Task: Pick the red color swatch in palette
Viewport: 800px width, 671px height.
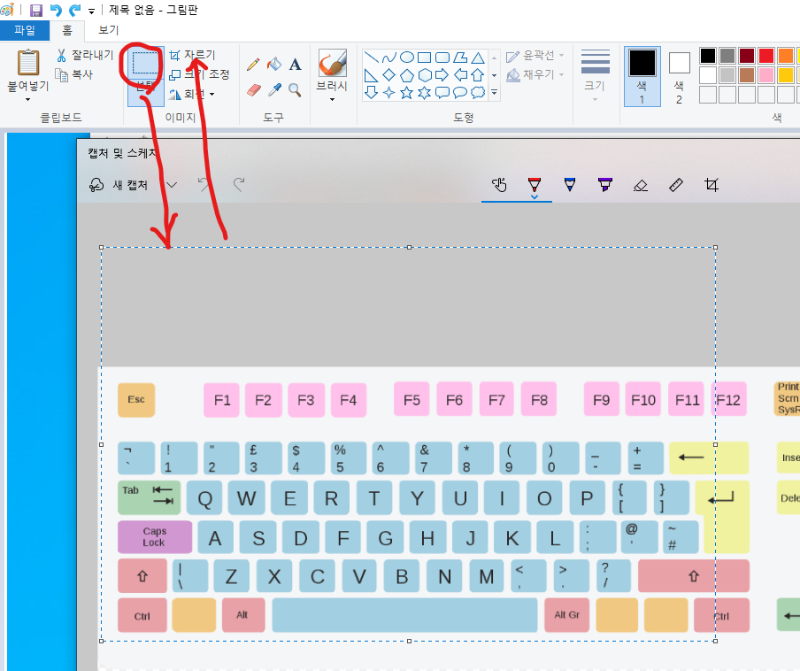Action: coord(767,56)
